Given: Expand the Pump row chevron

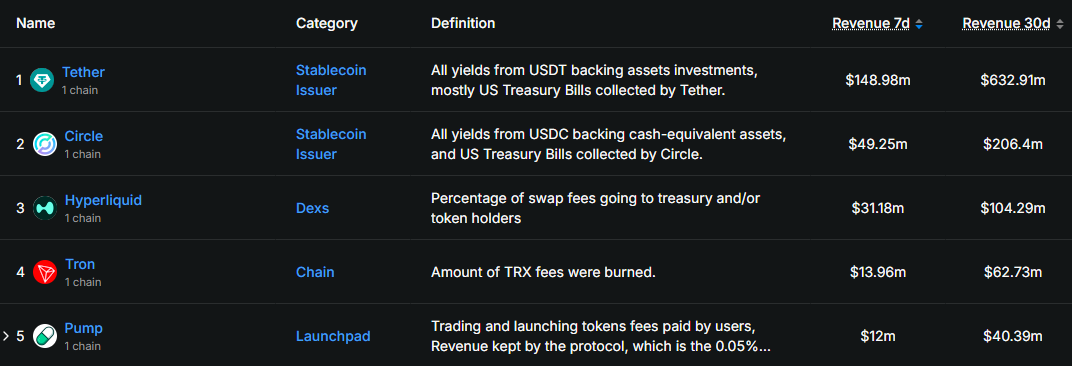Looking at the screenshot, I should (6, 336).
